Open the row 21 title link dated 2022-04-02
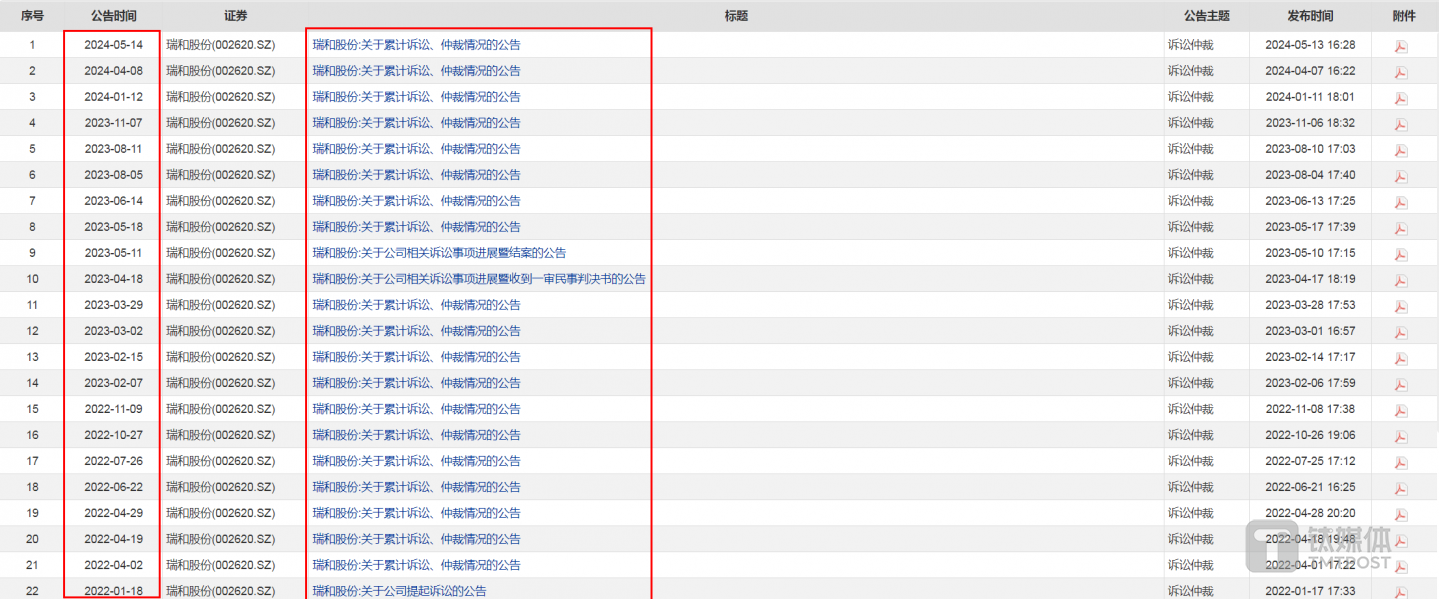Image resolution: width=1439 pixels, height=599 pixels. click(416, 565)
